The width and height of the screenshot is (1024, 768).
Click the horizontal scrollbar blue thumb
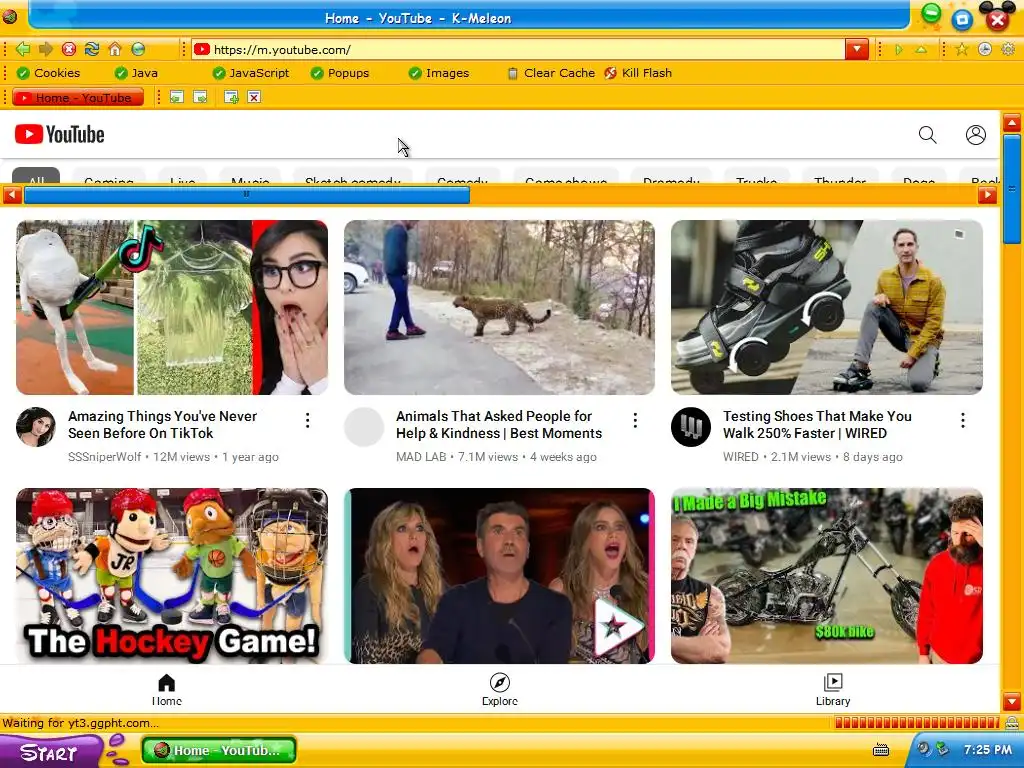coord(247,195)
